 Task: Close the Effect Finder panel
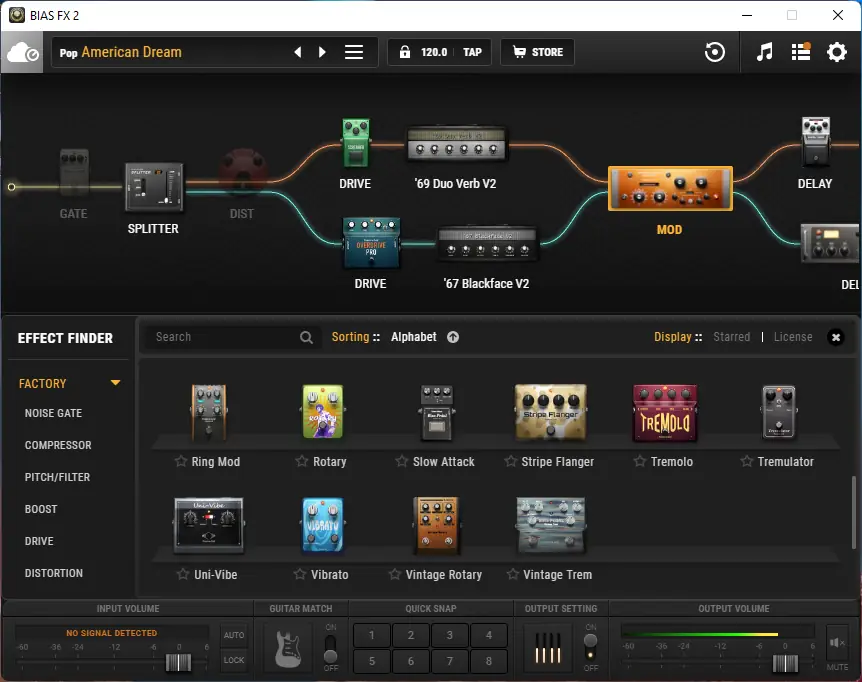pos(836,337)
